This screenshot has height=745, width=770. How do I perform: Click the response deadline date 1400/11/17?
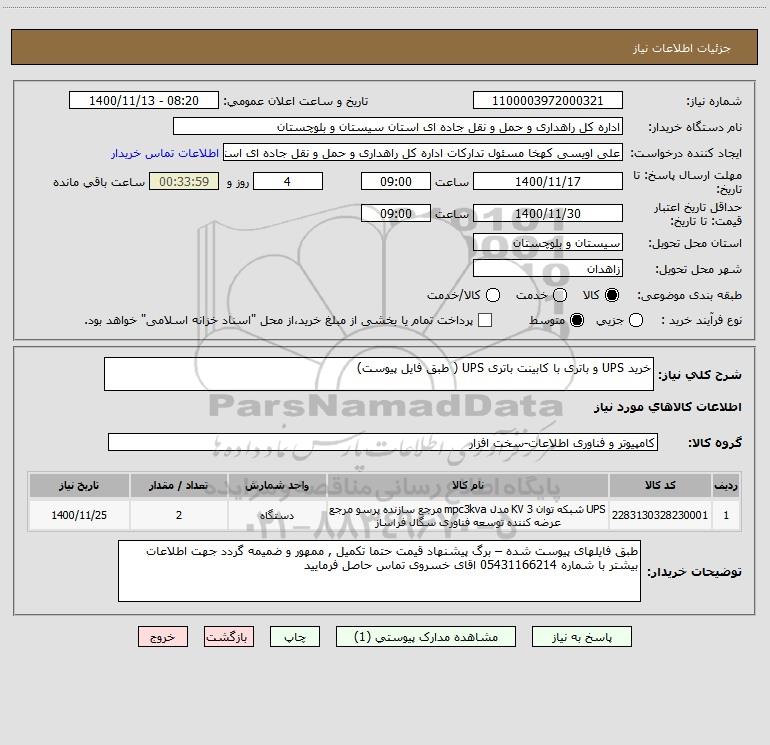(x=548, y=181)
